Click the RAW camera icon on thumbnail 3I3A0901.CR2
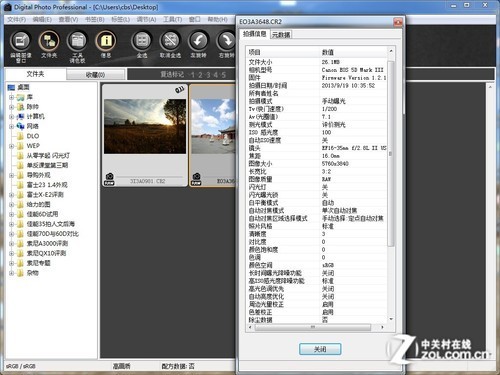Viewport: 500px width, 375px height. [x=109, y=179]
